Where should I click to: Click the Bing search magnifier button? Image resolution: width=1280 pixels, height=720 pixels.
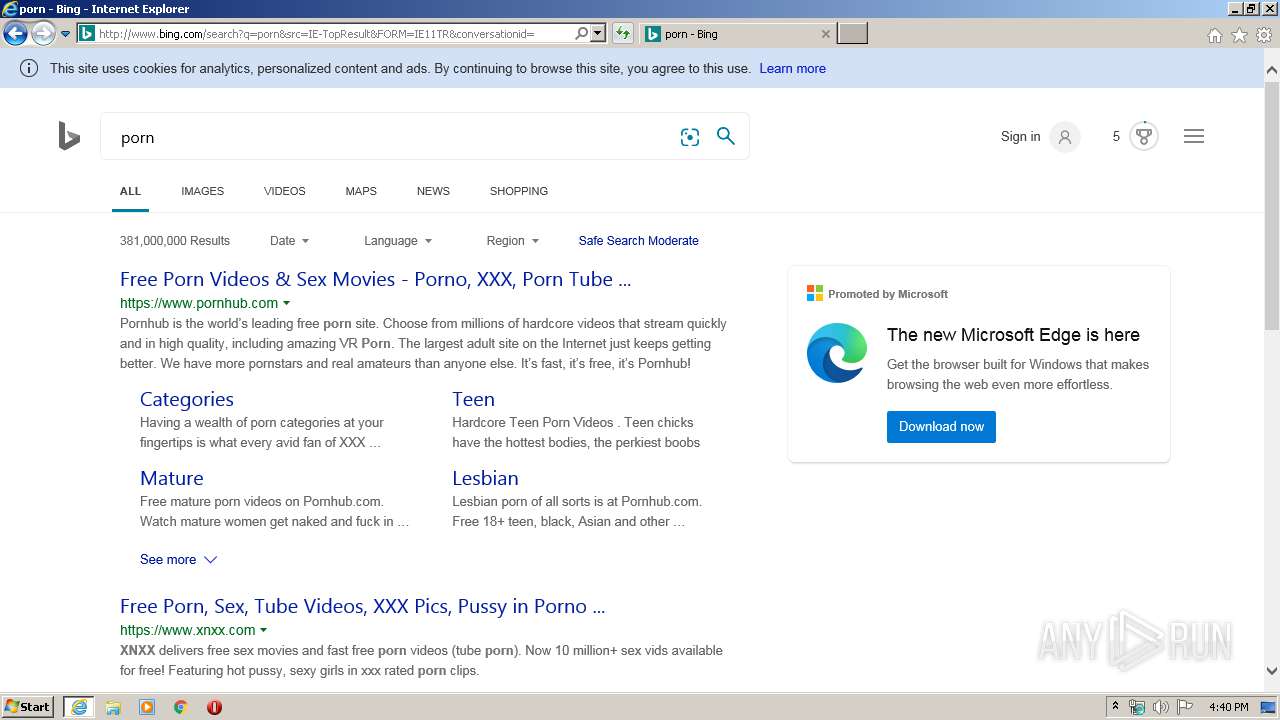coord(726,136)
